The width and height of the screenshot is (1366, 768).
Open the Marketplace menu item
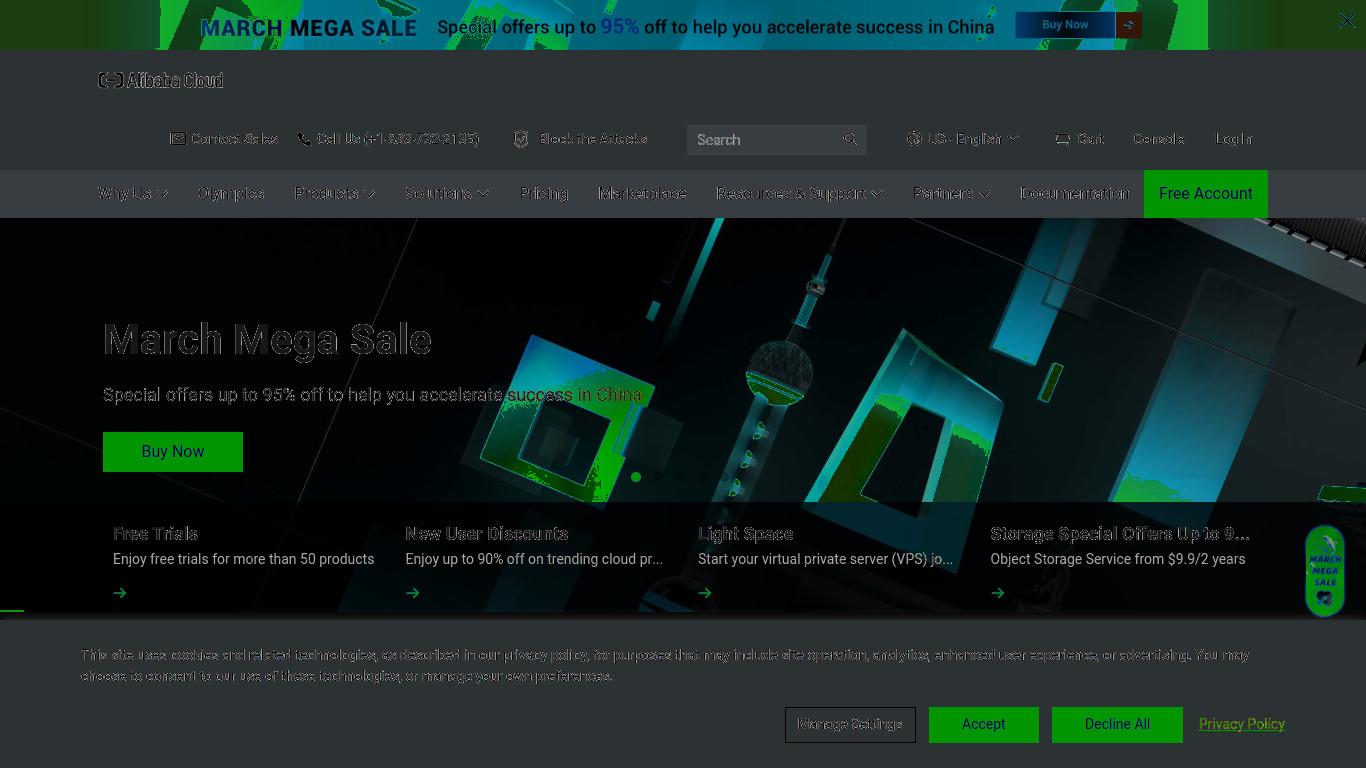click(642, 193)
